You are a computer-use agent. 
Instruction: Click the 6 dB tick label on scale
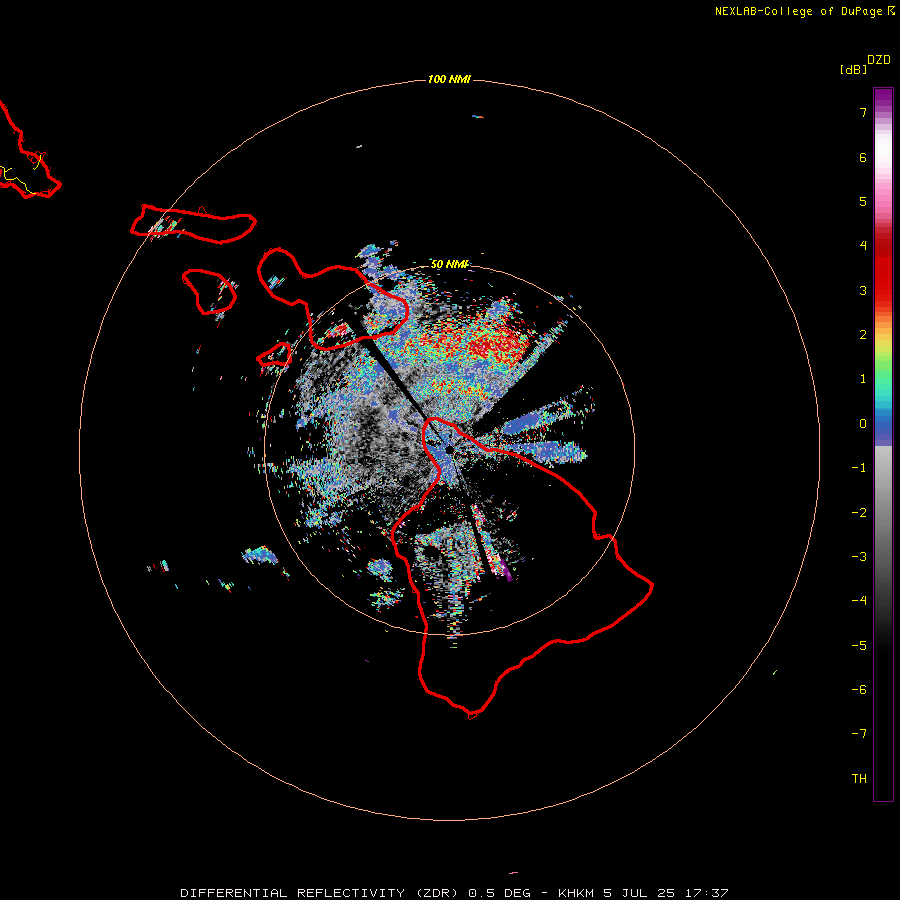coord(863,157)
